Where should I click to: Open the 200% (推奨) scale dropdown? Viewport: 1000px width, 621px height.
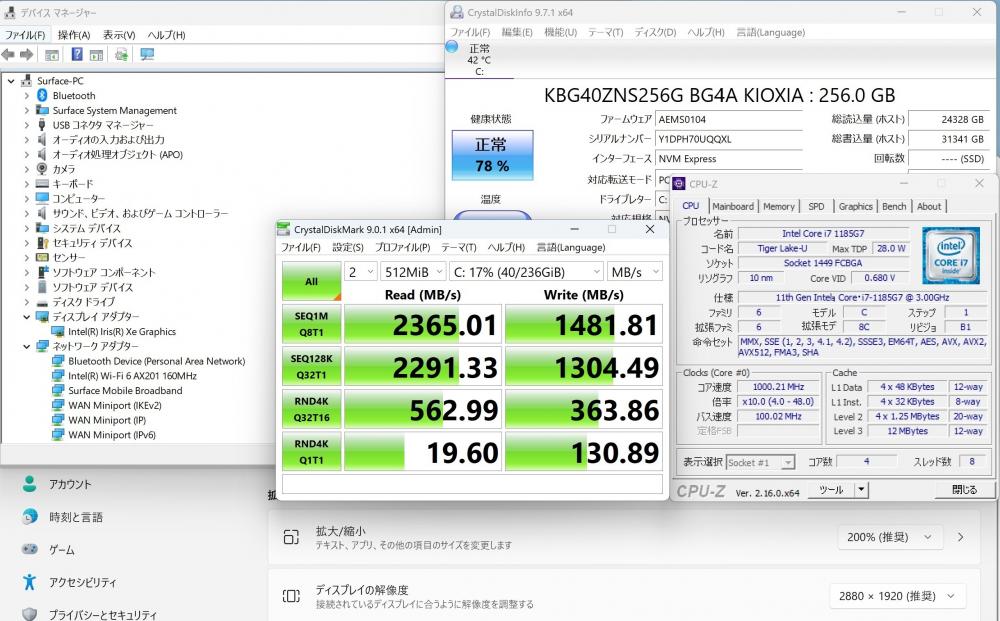pyautogui.click(x=888, y=537)
